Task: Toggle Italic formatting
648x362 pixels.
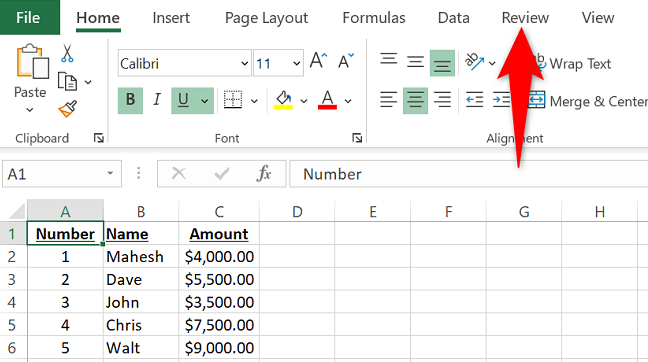Action: click(x=157, y=100)
